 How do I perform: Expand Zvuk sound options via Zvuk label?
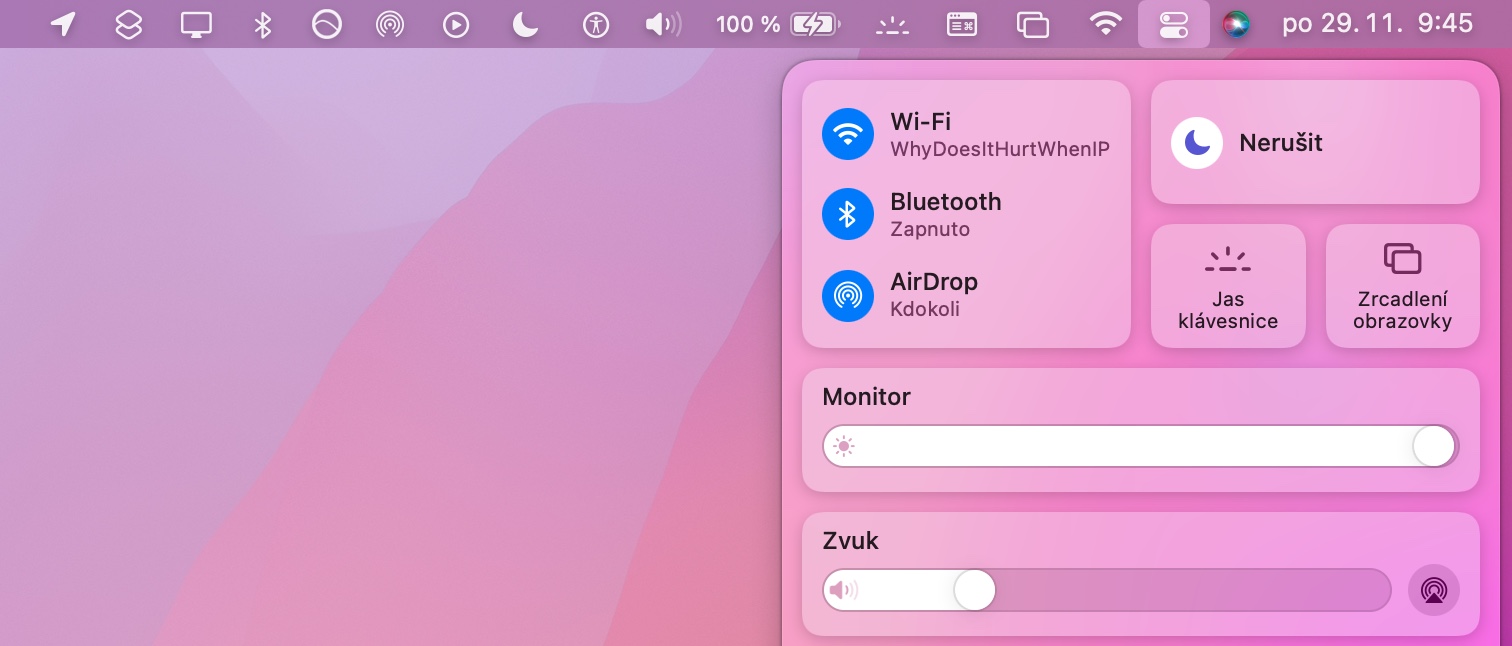pyautogui.click(x=850, y=541)
